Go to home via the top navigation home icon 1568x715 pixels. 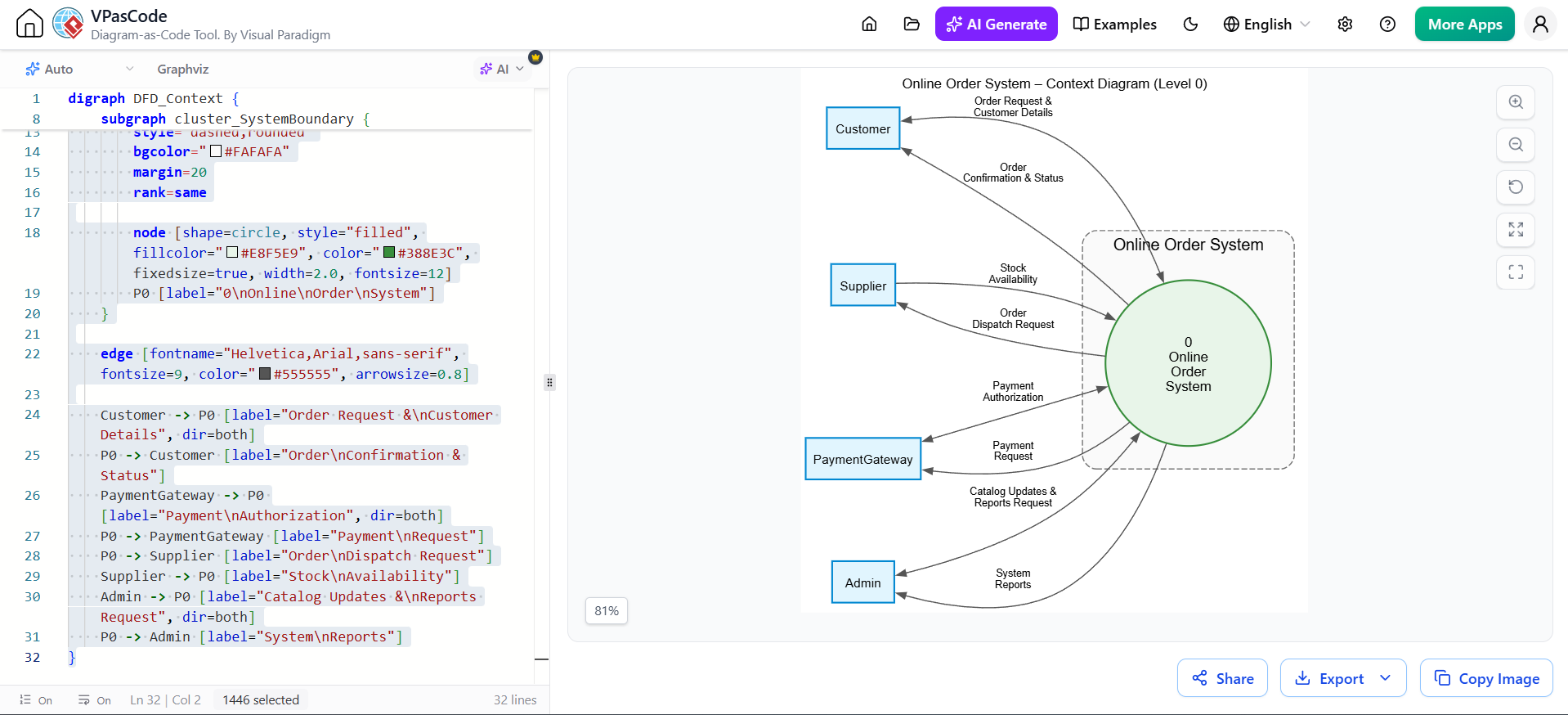(869, 24)
